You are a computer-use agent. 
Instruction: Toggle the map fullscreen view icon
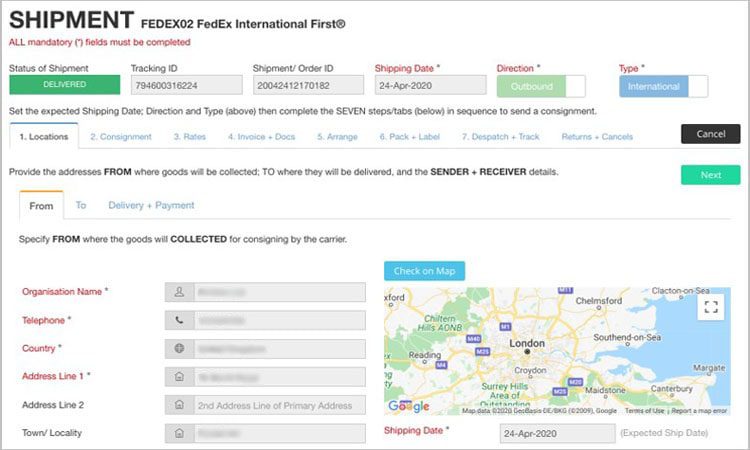(x=711, y=307)
